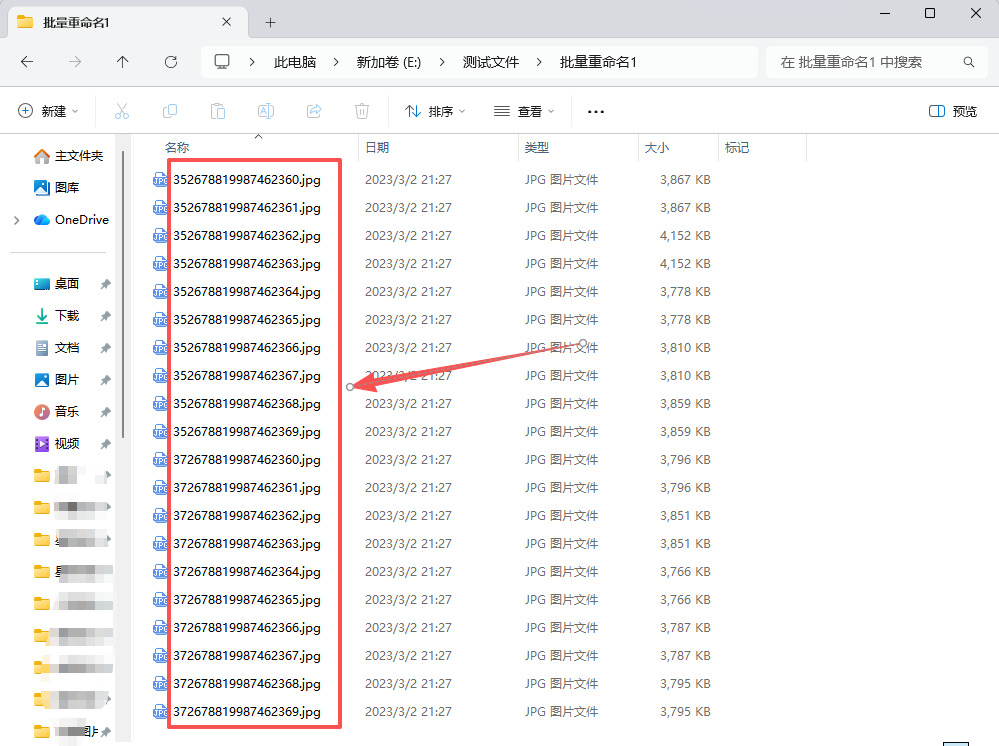Click the Paste clipboard icon
This screenshot has width=999, height=746.
(218, 111)
